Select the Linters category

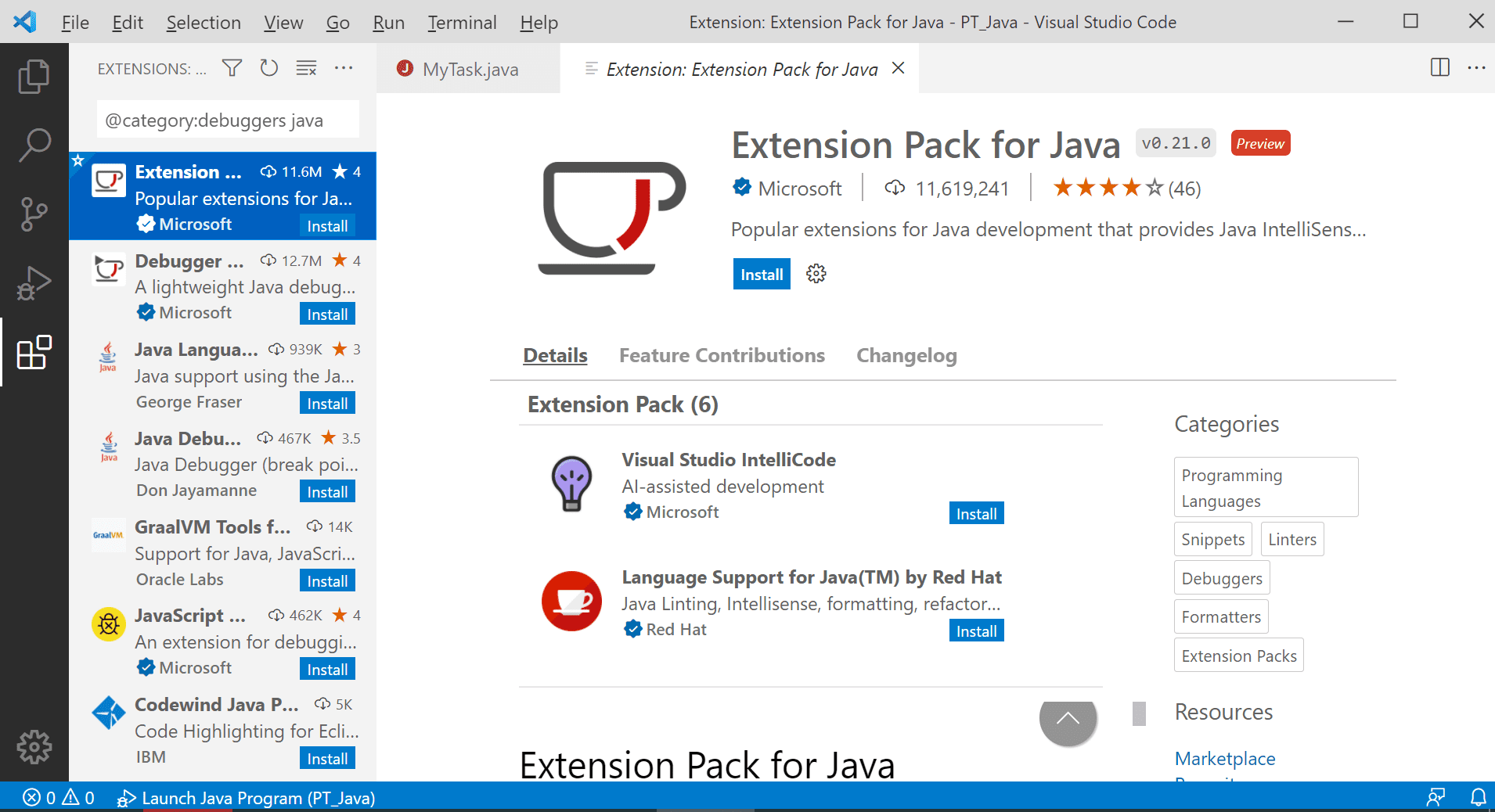click(x=1291, y=539)
